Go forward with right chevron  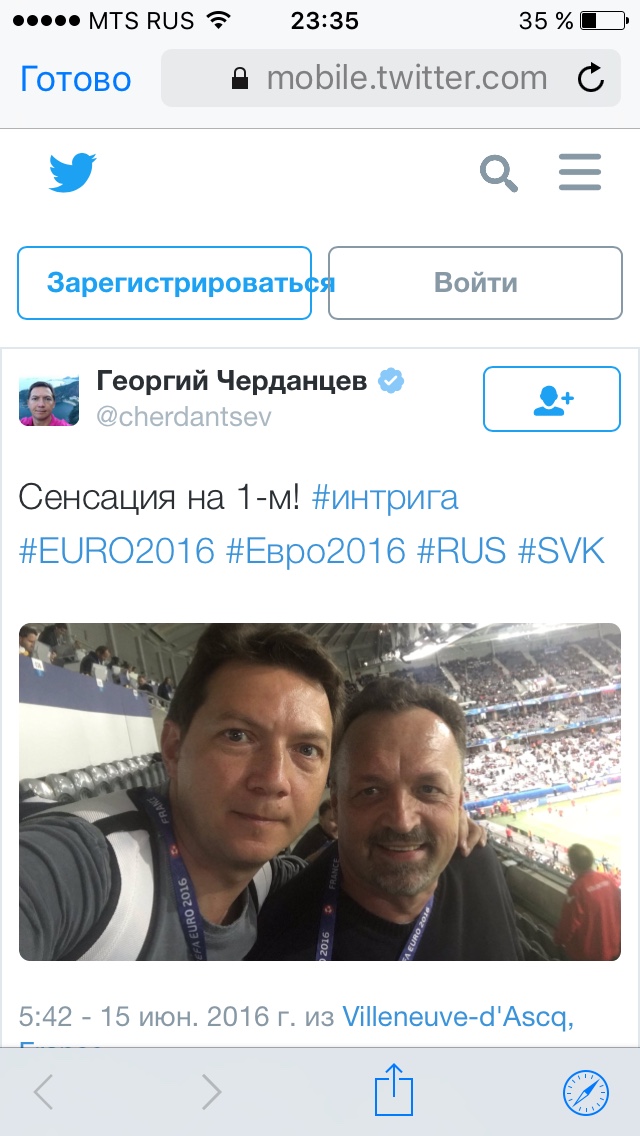(211, 1091)
